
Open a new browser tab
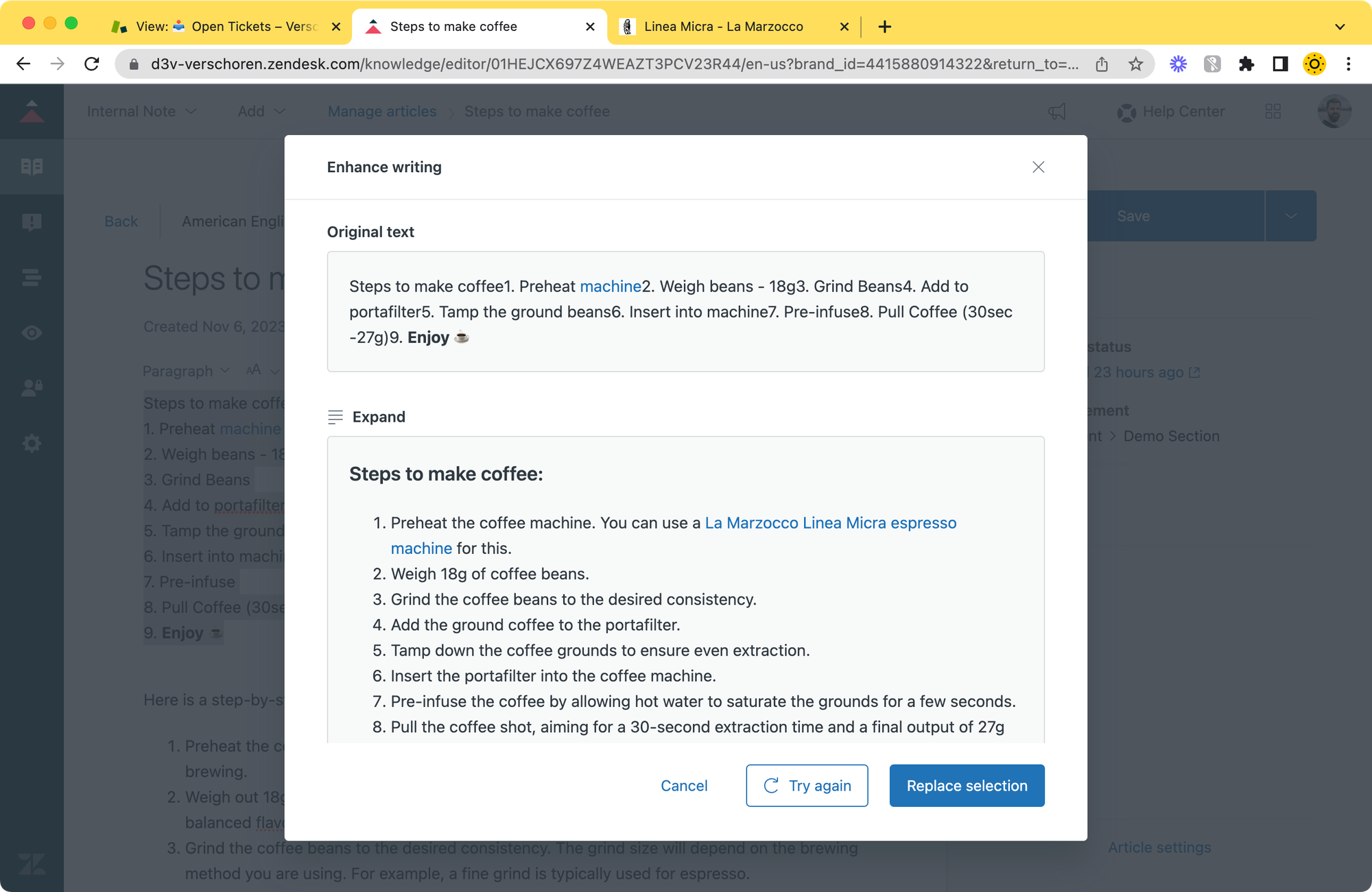coord(885,27)
